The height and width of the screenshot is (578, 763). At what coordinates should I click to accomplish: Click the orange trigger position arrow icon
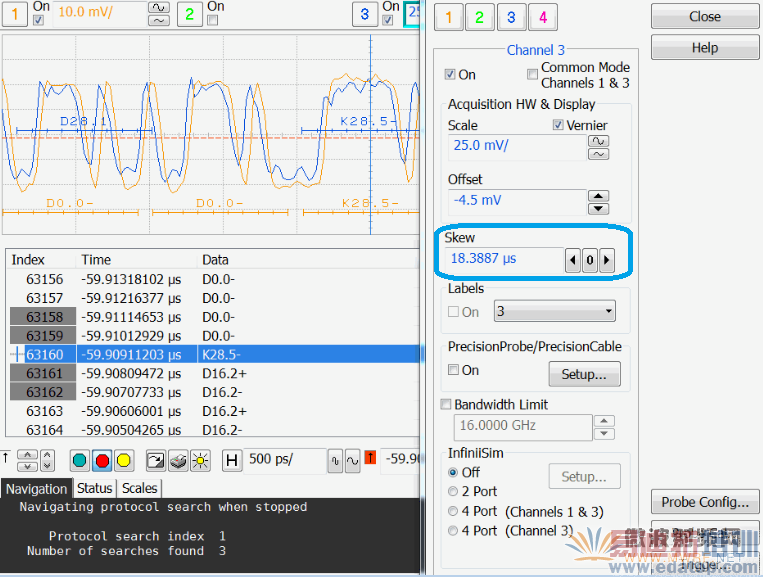(x=370, y=457)
